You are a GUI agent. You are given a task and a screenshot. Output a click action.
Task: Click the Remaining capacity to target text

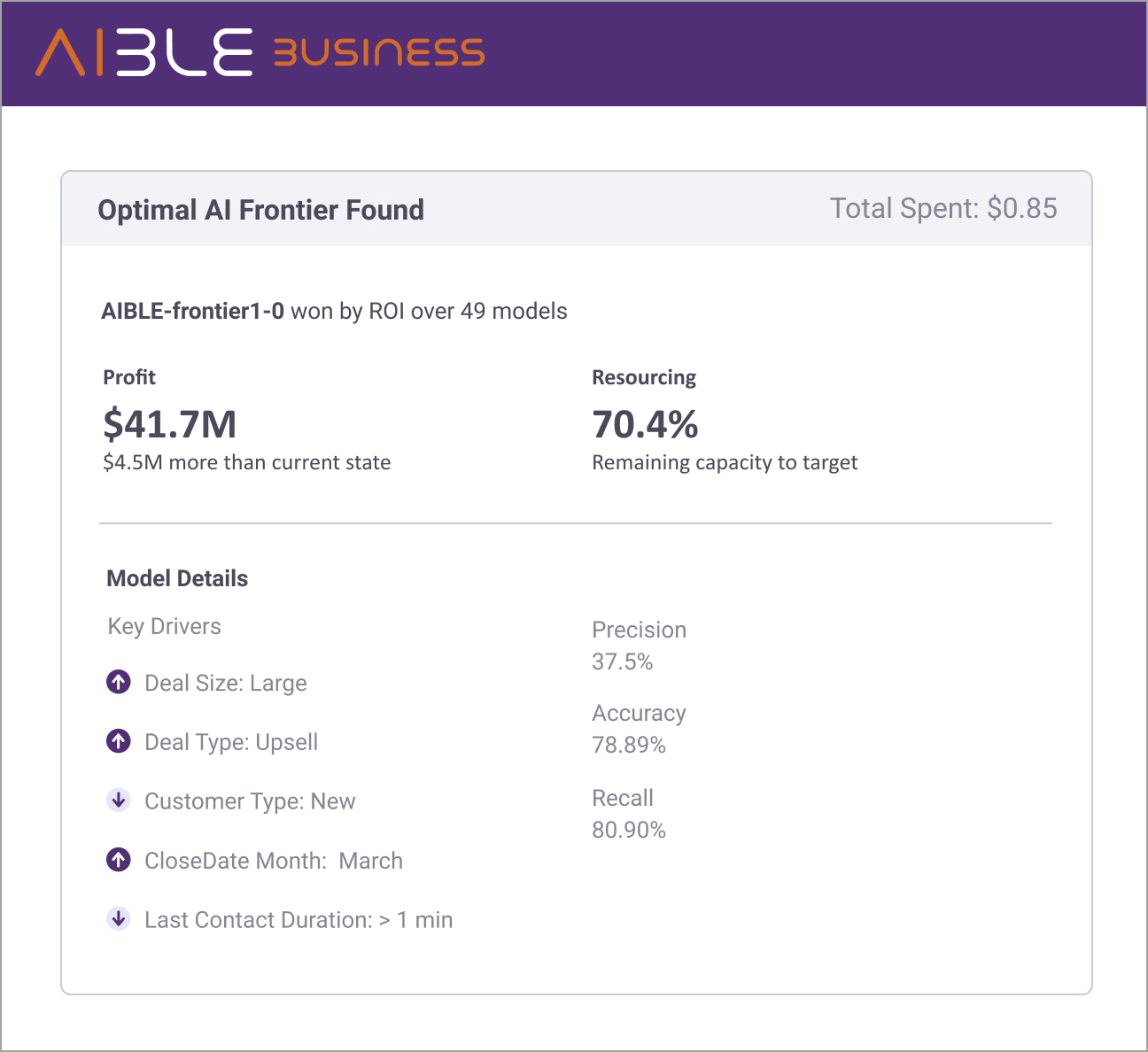point(725,462)
